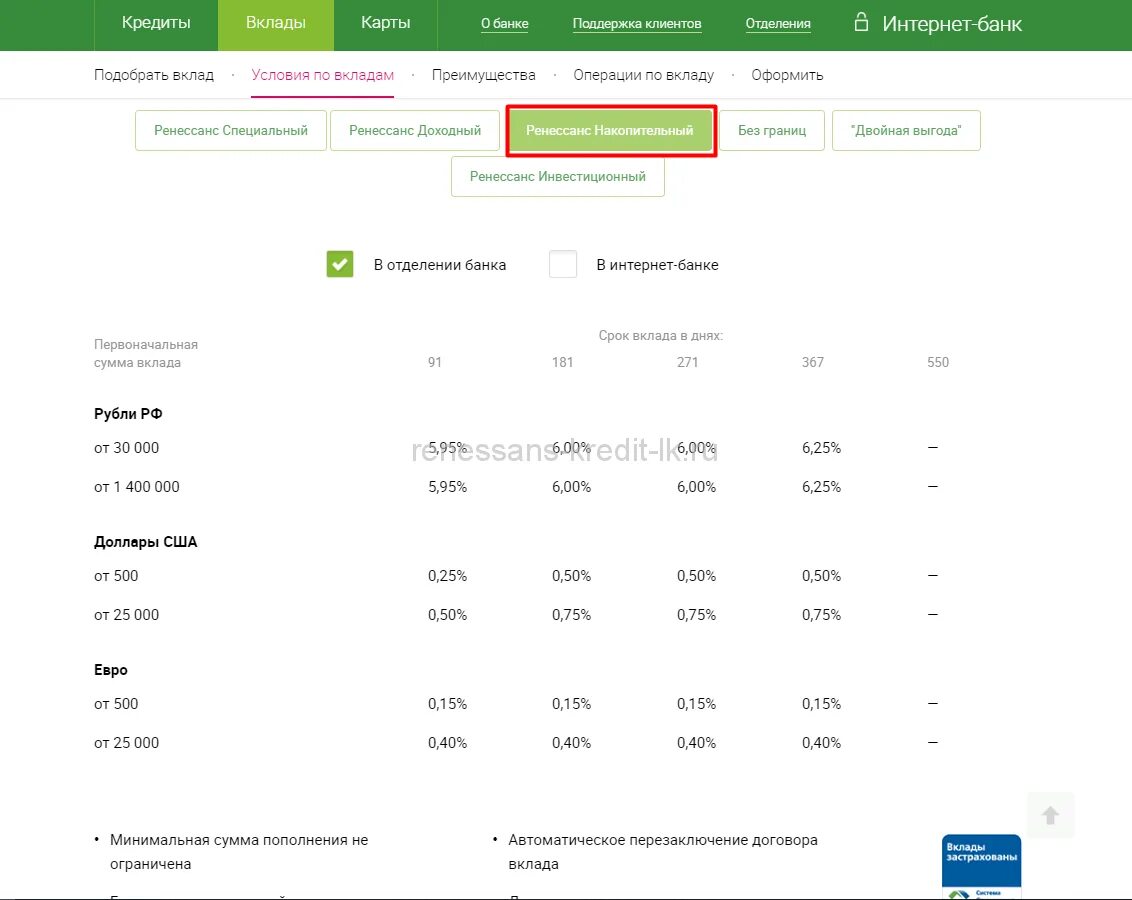Select the Ренессанс Инвестиционный deposit
The width and height of the screenshot is (1132, 900).
[x=558, y=177]
